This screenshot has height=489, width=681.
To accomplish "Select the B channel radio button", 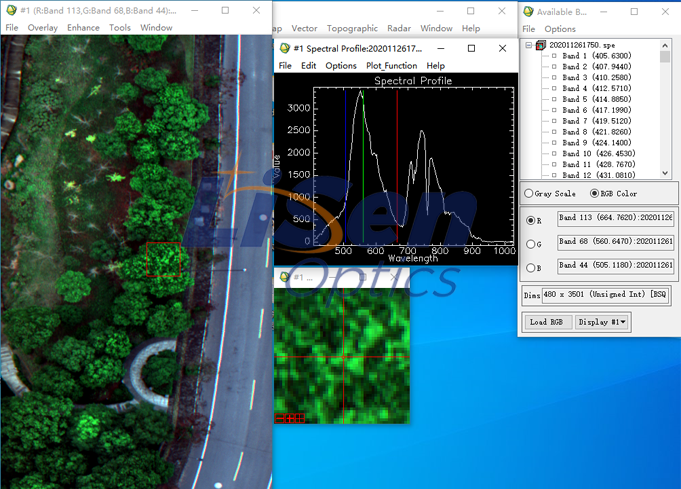I will click(x=530, y=268).
